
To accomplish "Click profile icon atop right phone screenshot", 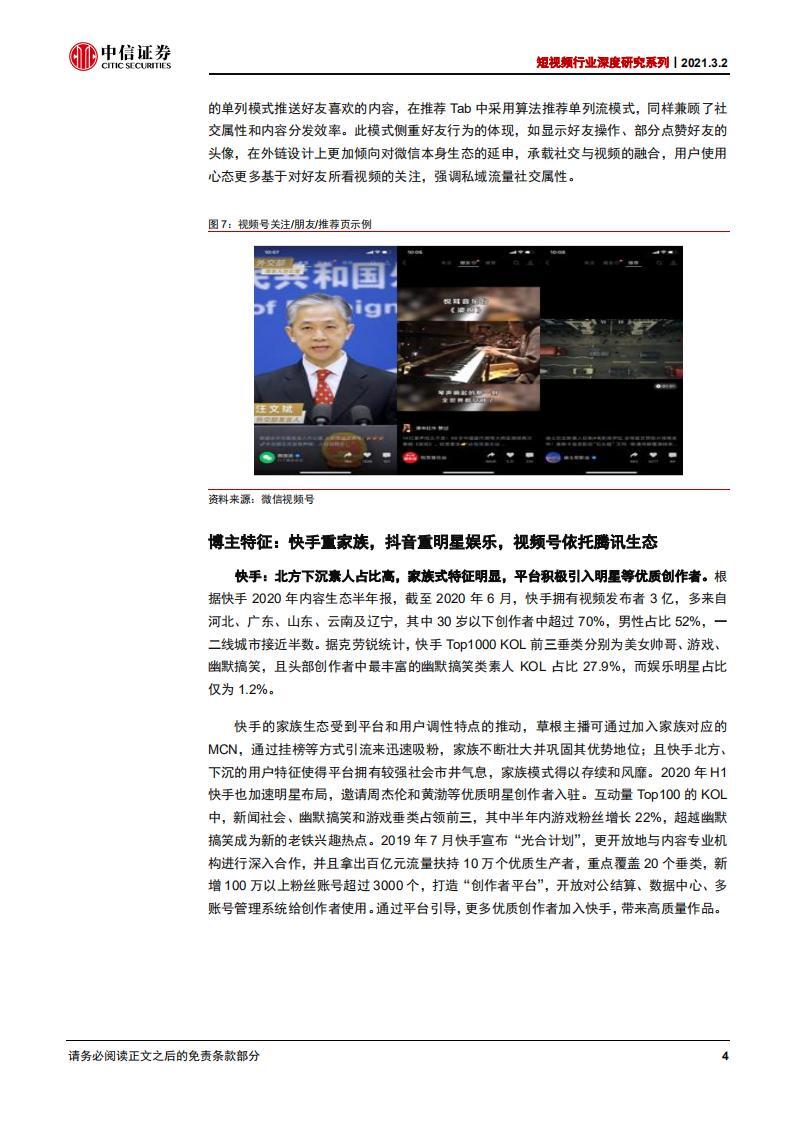I will coord(675,264).
